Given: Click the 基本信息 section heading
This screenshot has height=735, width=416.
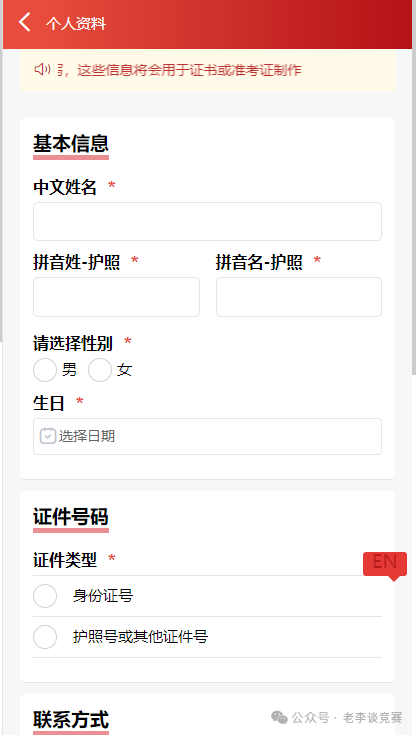Looking at the screenshot, I should 71,143.
